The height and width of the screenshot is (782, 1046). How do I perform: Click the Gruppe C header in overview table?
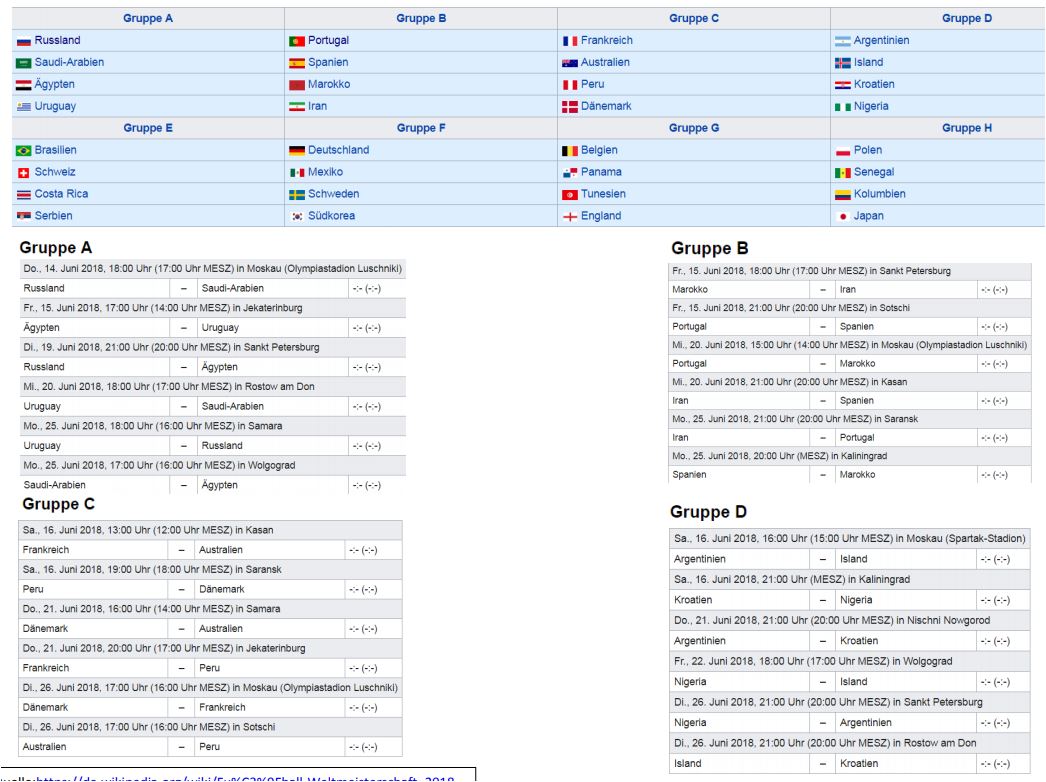(x=694, y=18)
